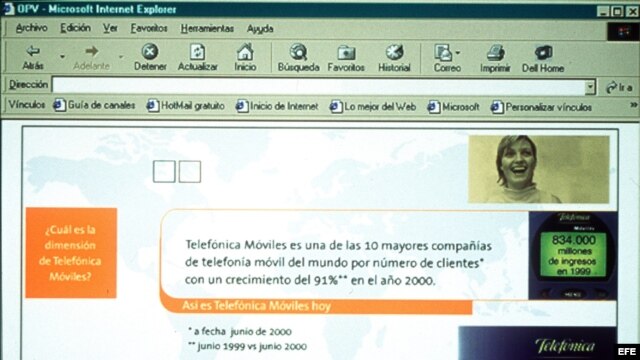Click the phone screen showing 834.000 millones
The width and height of the screenshot is (640, 360).
(573, 254)
